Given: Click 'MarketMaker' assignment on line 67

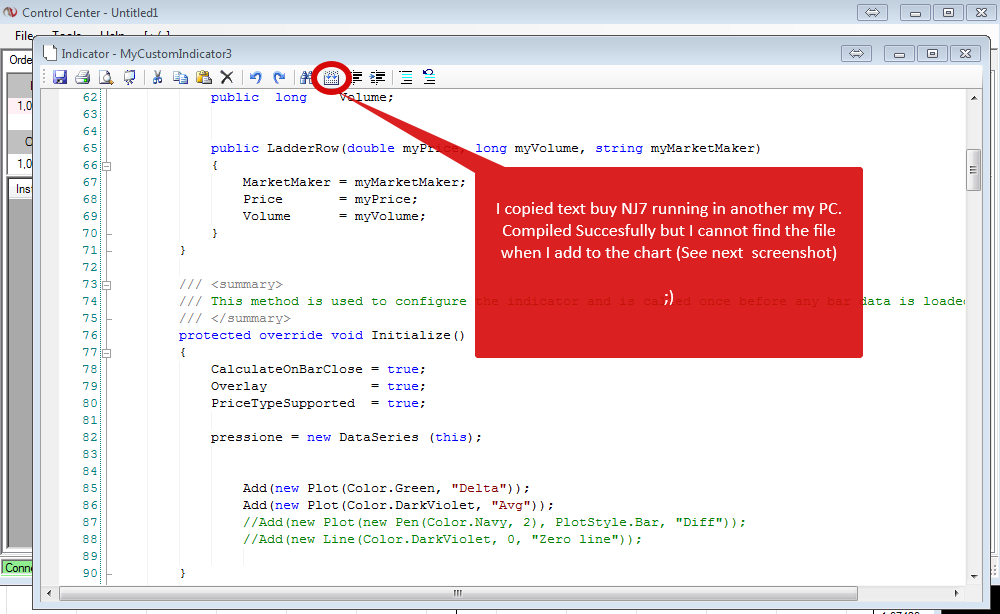Looking at the screenshot, I should coord(286,182).
